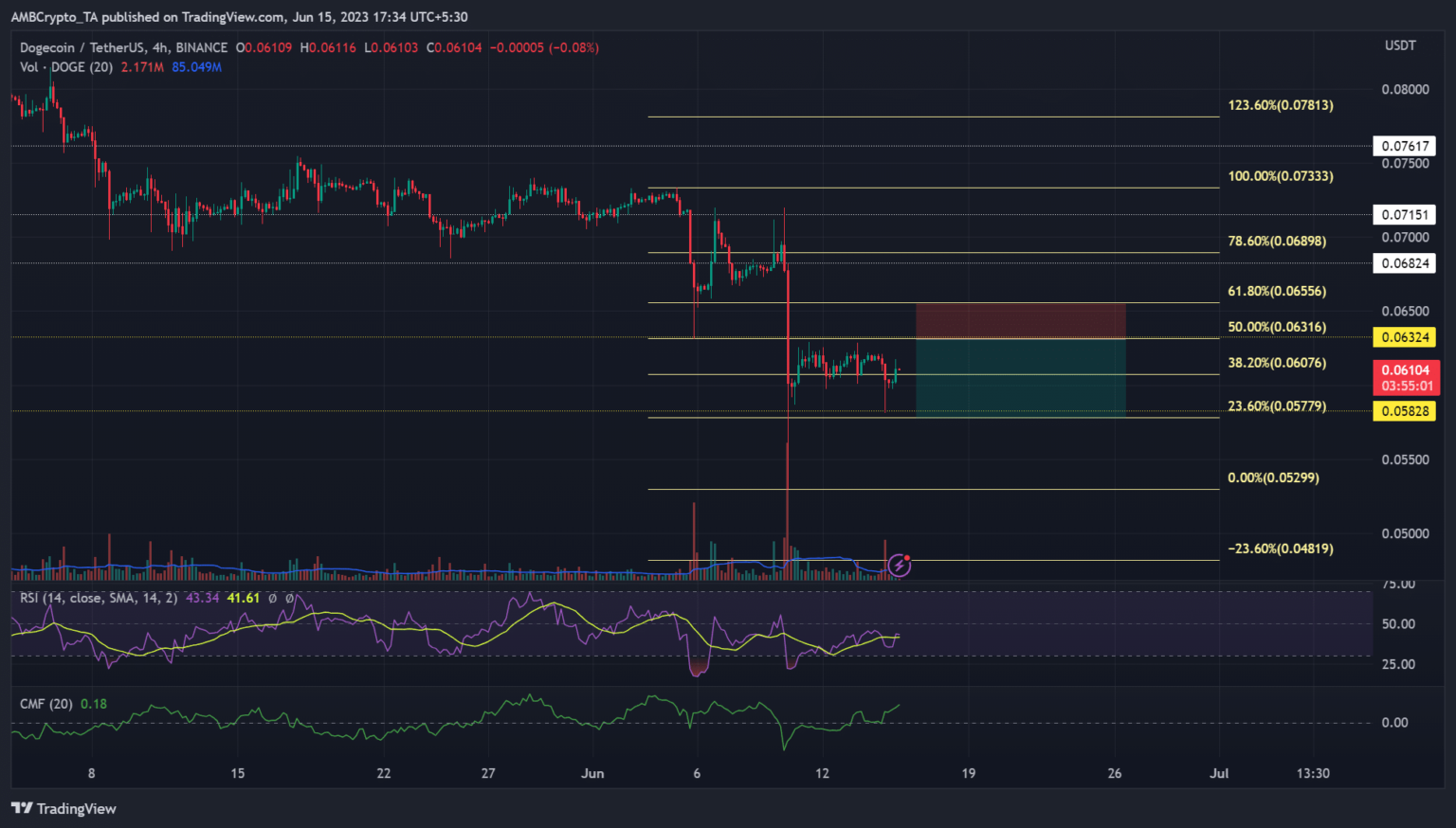Click the Dogecoin / TetherUS symbol title
The width and height of the screenshot is (1456, 828).
tap(123, 47)
